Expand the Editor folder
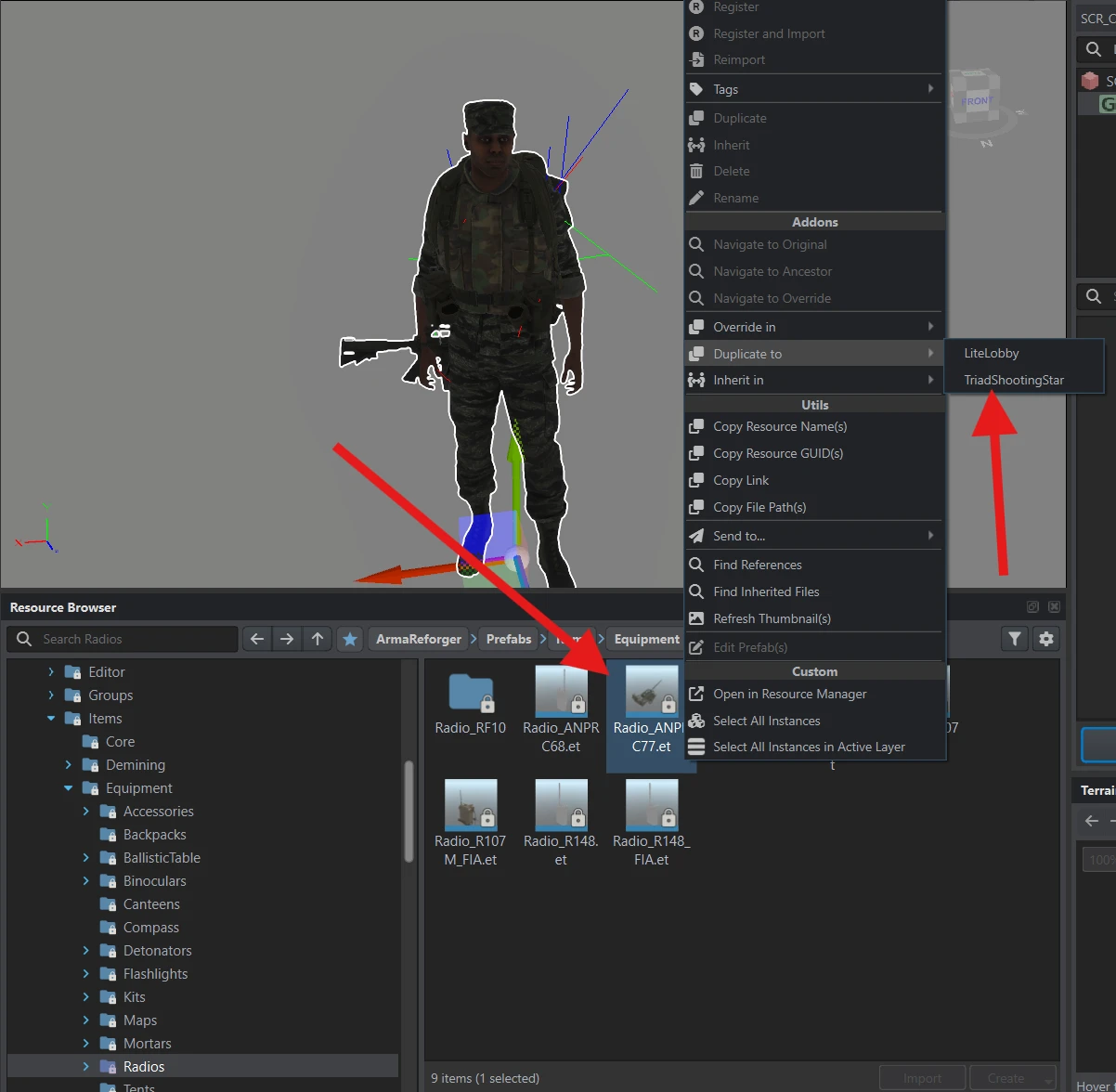1116x1092 pixels. click(51, 671)
